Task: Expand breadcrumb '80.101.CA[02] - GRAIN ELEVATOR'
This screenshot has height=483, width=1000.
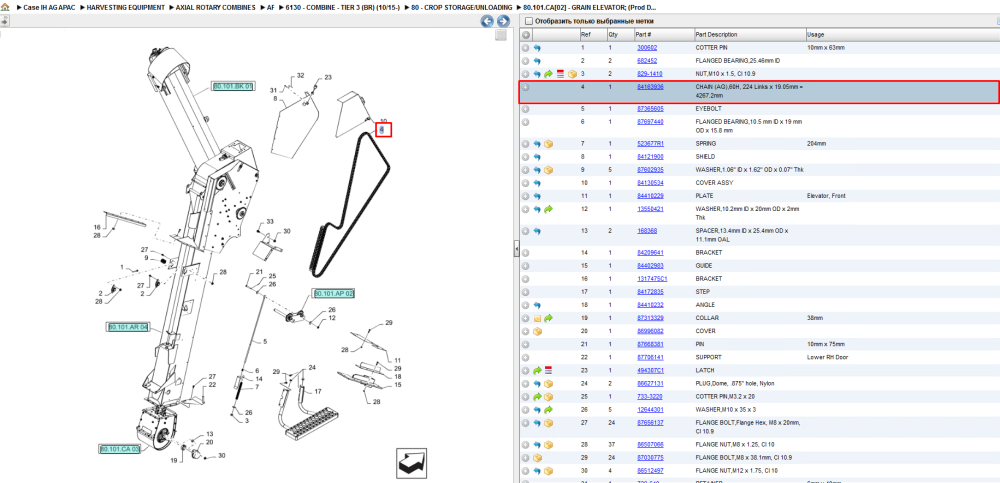Action: tap(591, 7)
